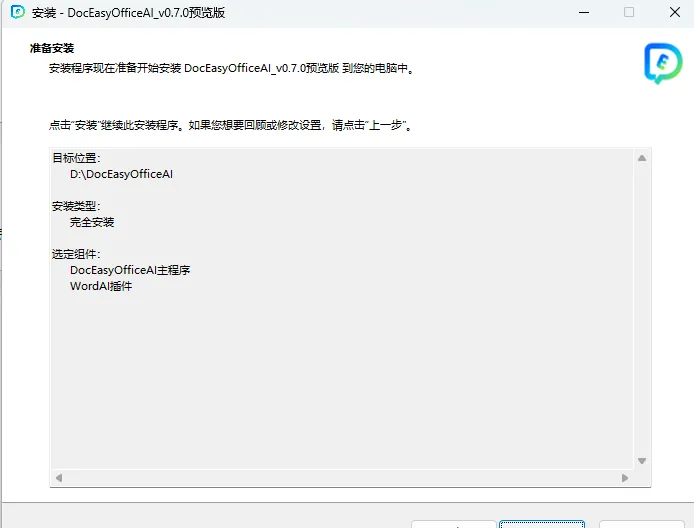Image resolution: width=694 pixels, height=528 pixels.
Task: Click the large DocEasyOfficeAI logo at top right
Action: [663, 63]
